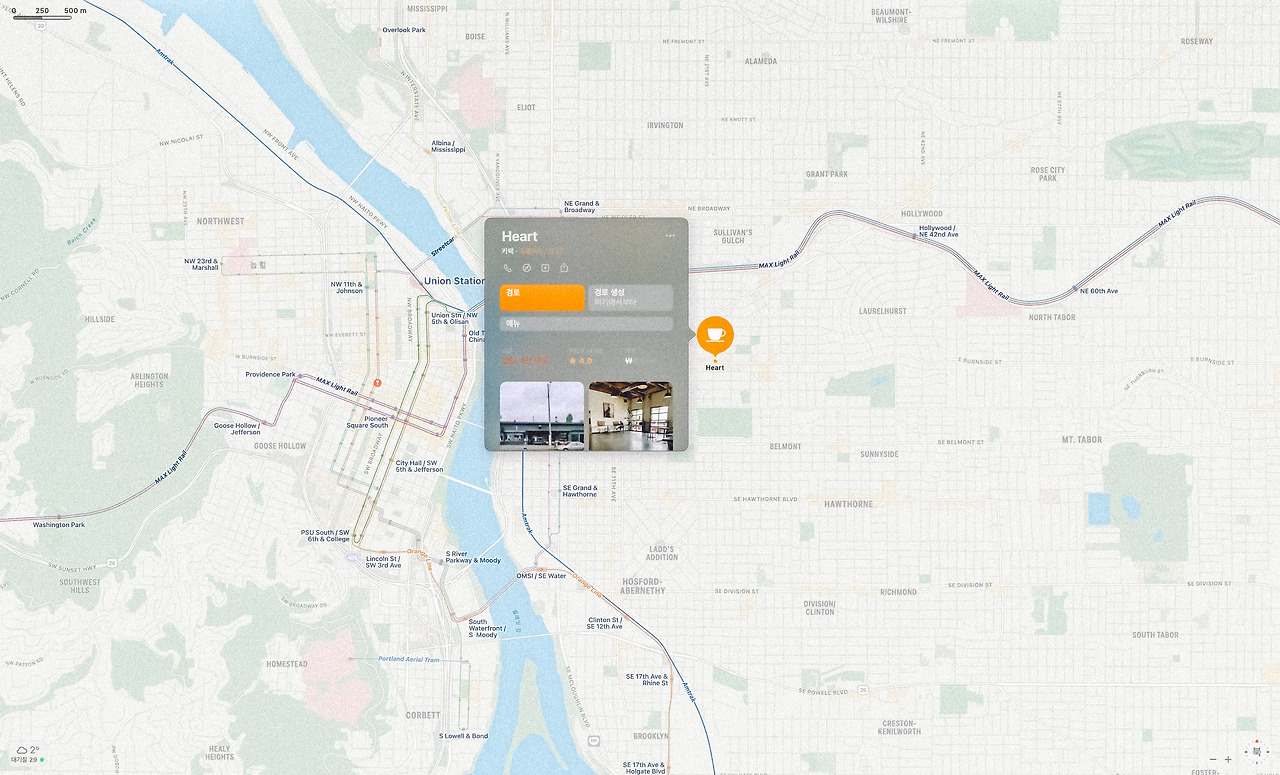
Task: Click the plus zoom-in button
Action: click(x=1229, y=759)
